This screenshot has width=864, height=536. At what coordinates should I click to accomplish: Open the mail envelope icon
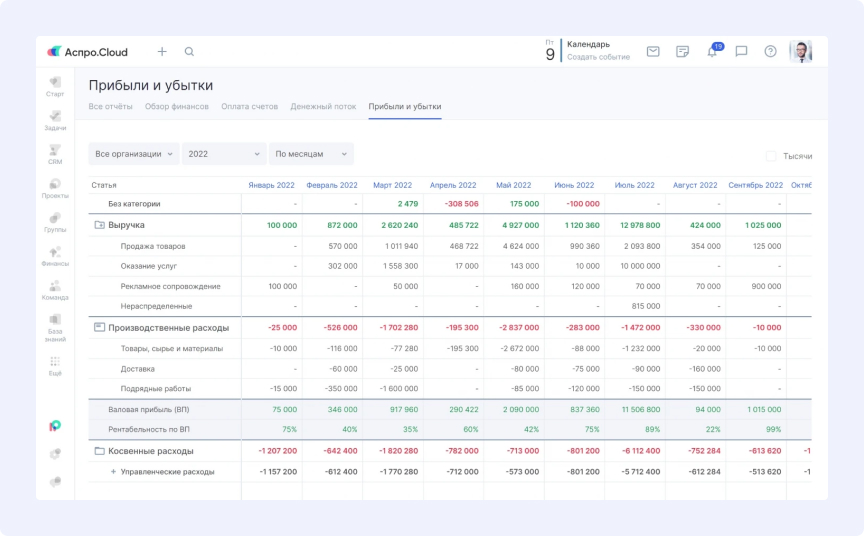tap(653, 52)
